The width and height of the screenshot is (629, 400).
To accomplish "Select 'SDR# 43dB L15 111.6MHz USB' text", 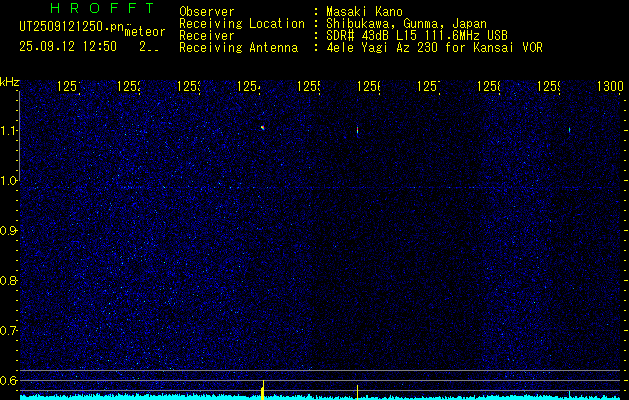I will tap(417, 36).
